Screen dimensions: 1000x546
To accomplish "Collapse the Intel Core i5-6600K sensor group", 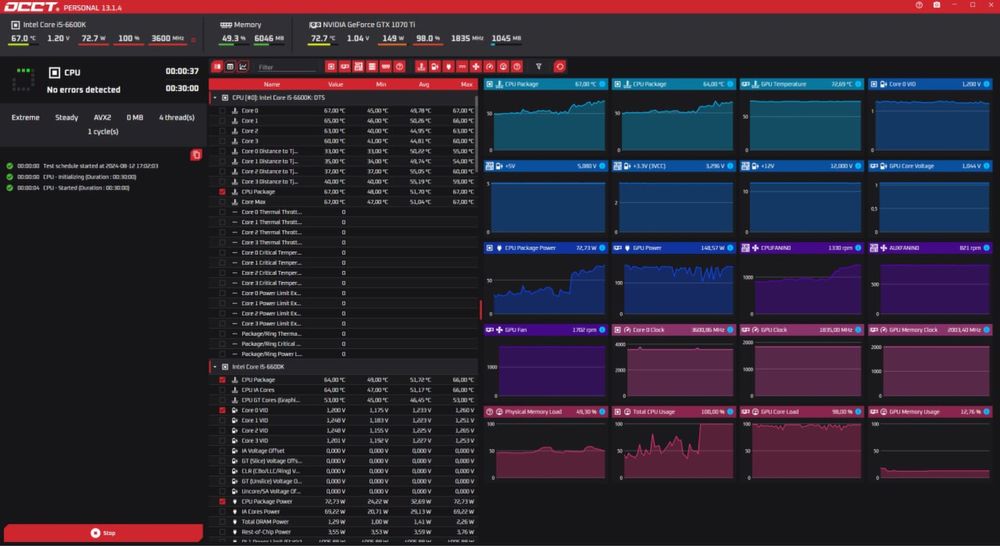I will [x=213, y=367].
